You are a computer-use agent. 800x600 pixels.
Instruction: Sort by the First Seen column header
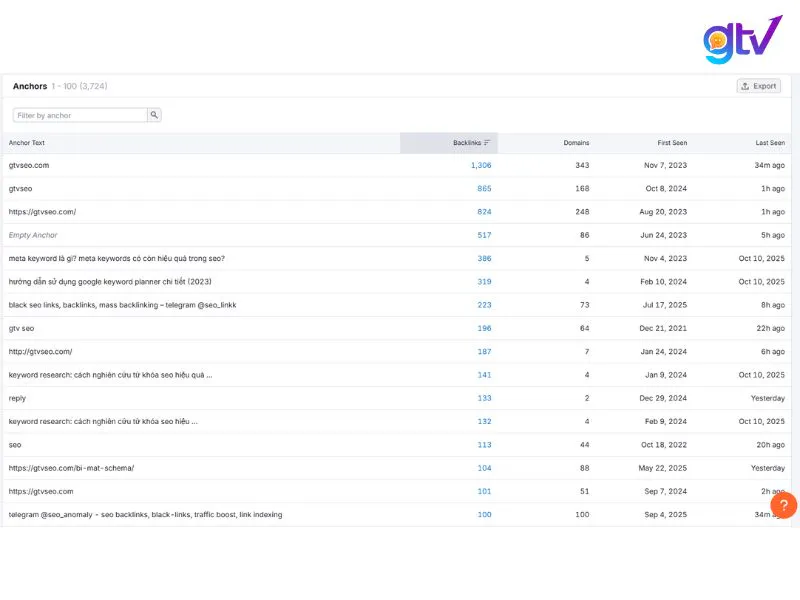[672, 143]
